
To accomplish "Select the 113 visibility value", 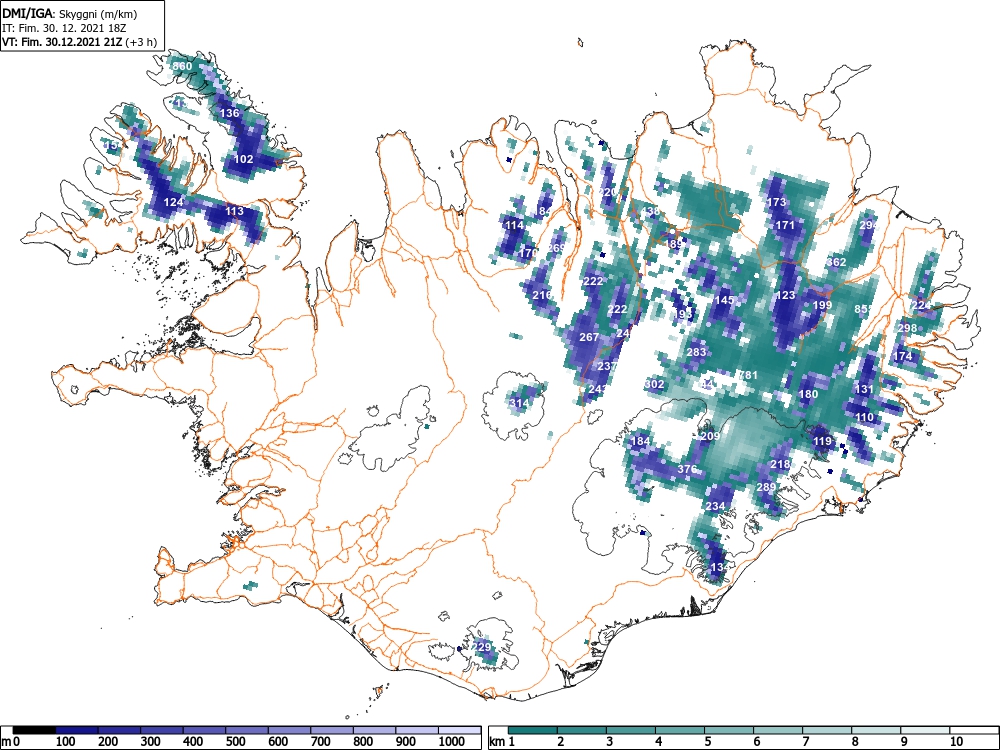I will tap(234, 211).
